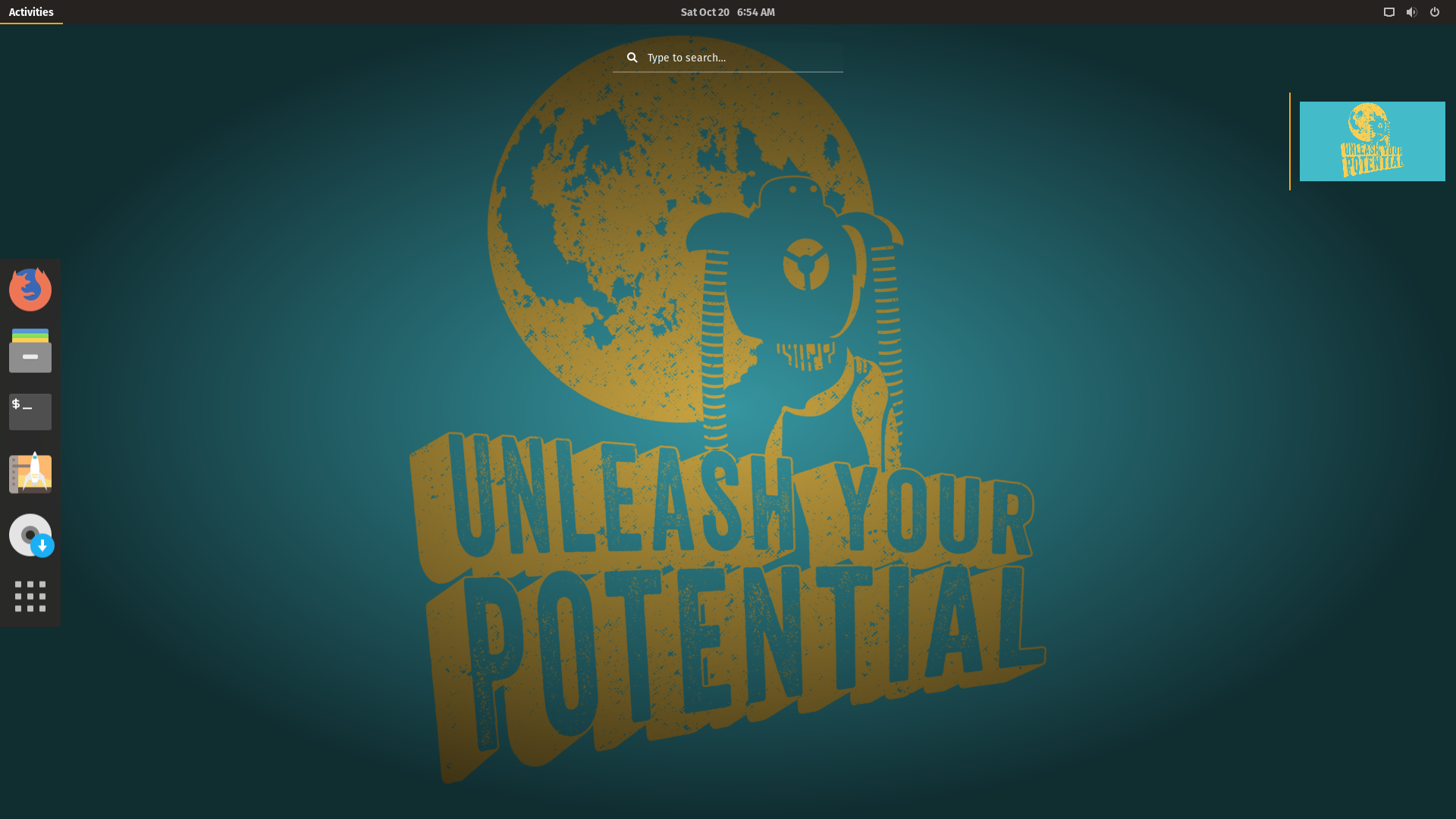Open the Files manager dock icon
This screenshot has width=1456, height=819.
[30, 350]
